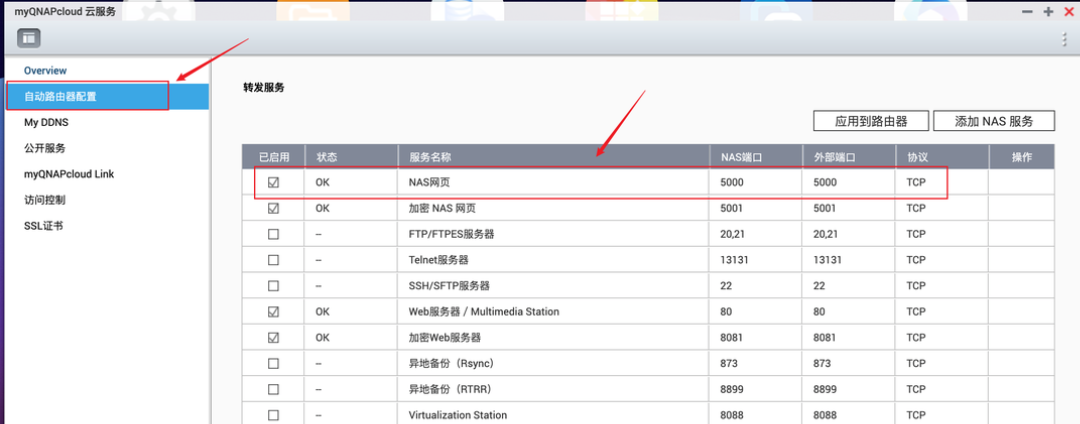Viewport: 1080px width, 424px height.
Task: Select the SSH/SFTP服务器 service name
Action: click(449, 286)
